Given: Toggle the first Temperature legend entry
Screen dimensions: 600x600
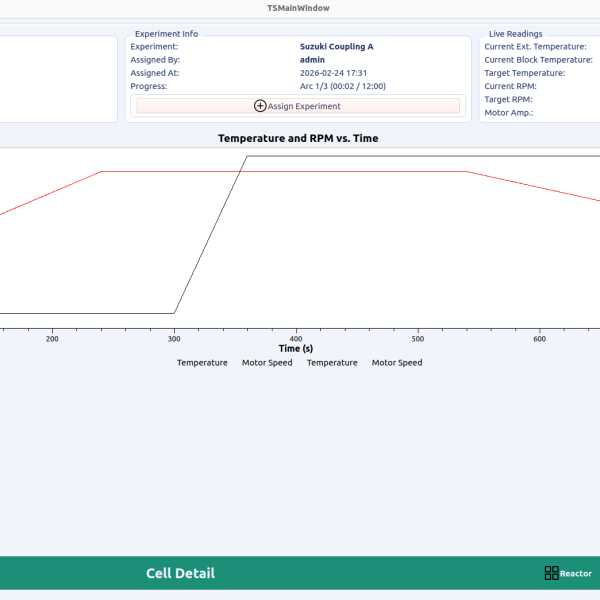Looking at the screenshot, I should pos(202,363).
